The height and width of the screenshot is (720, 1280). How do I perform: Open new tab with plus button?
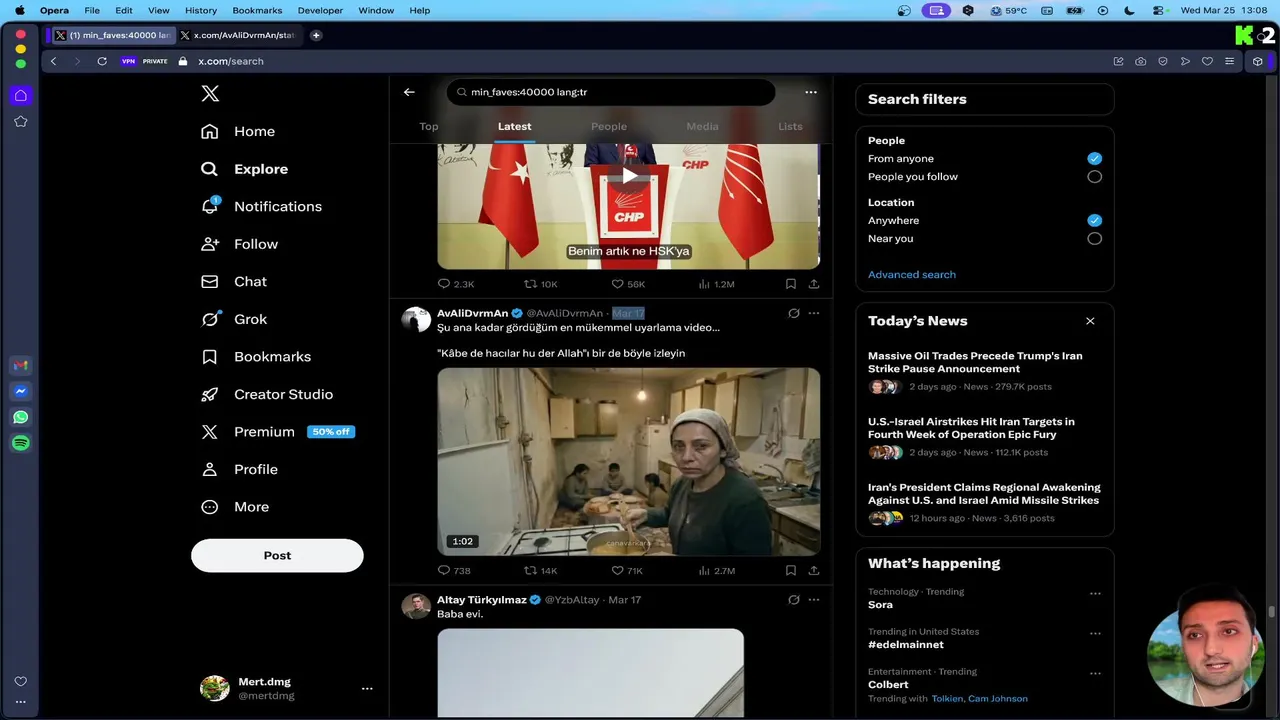pos(316,35)
